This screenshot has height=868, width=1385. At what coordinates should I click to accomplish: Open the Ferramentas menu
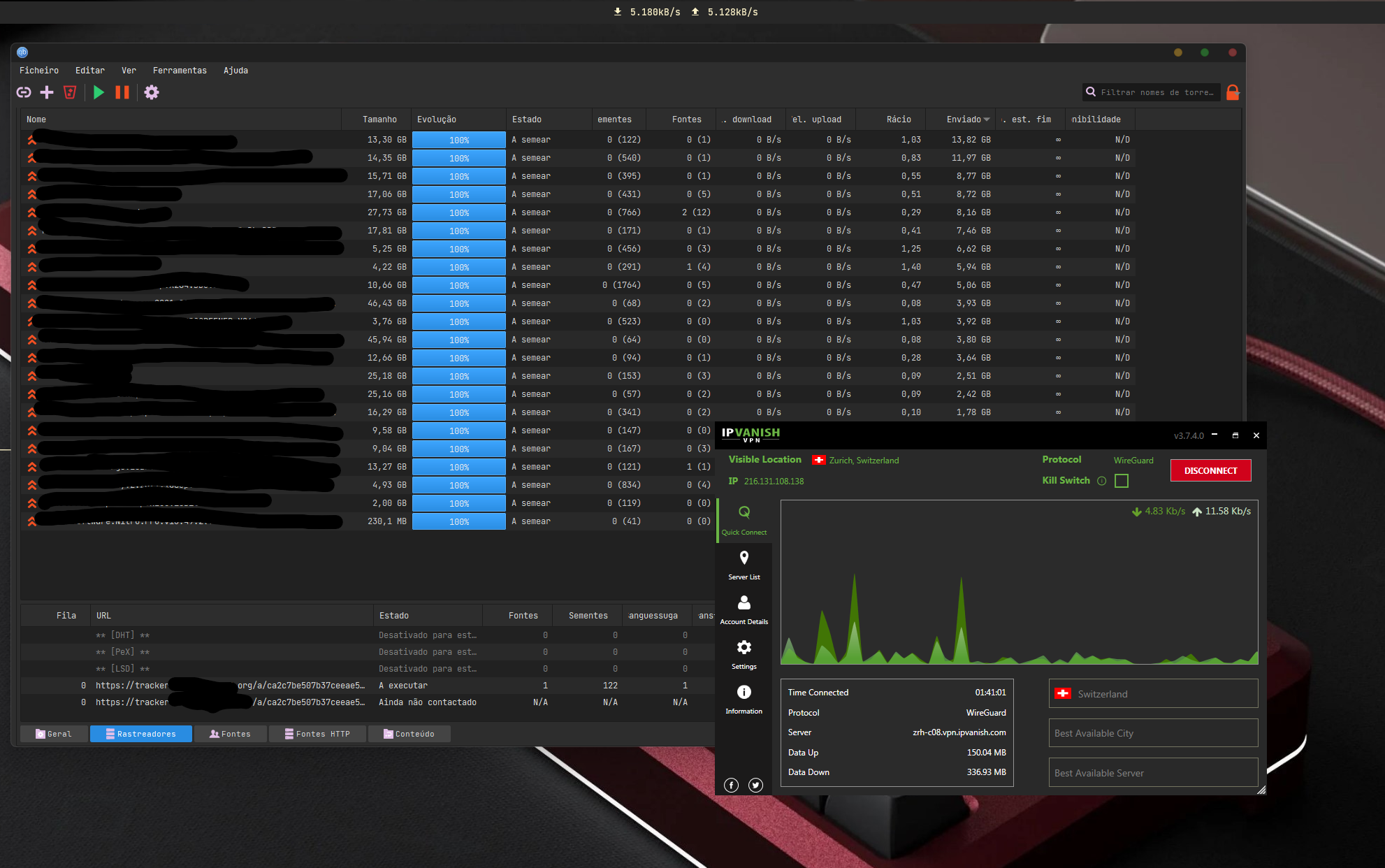(x=180, y=71)
